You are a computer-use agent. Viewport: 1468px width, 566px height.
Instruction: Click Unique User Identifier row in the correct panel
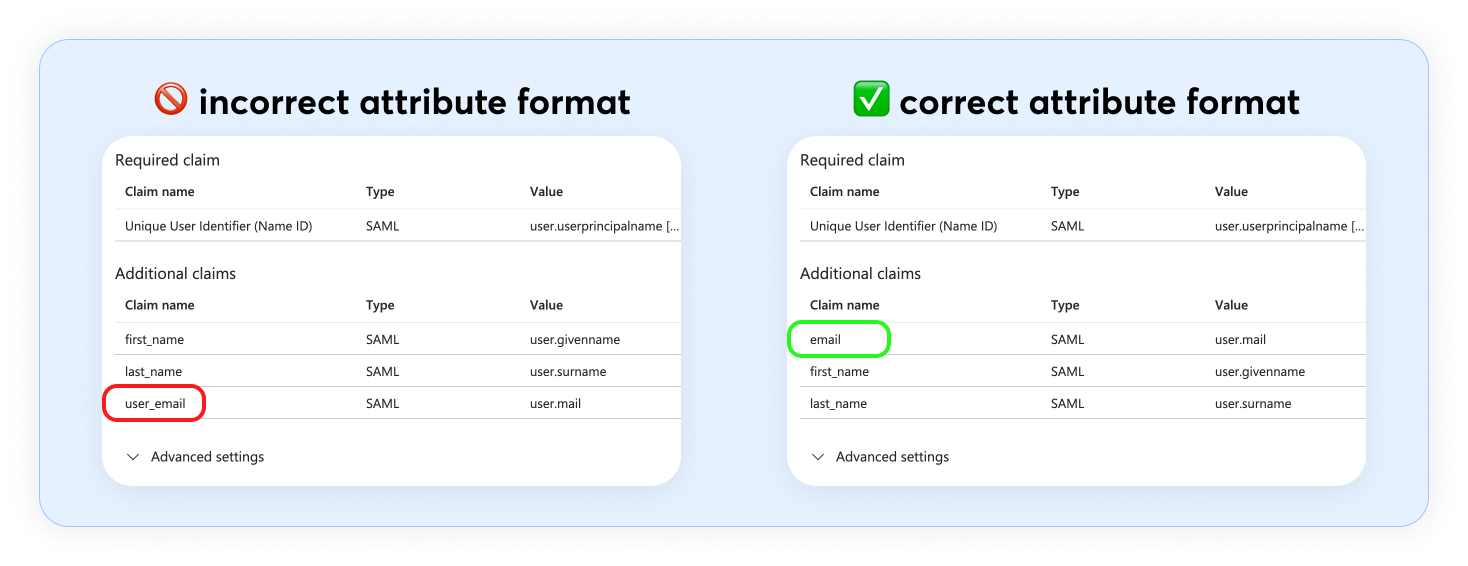903,227
